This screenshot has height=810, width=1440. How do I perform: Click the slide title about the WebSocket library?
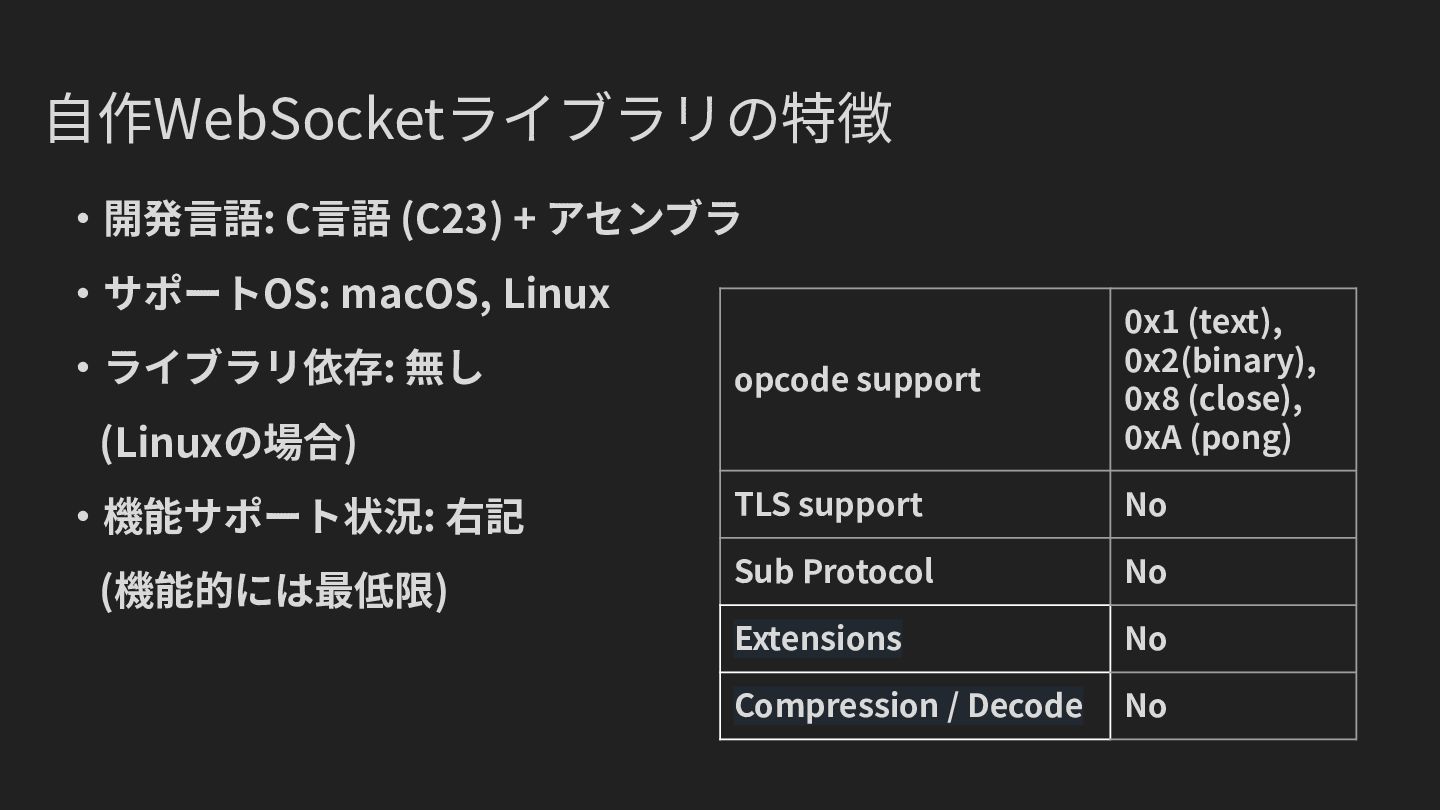click(x=468, y=120)
